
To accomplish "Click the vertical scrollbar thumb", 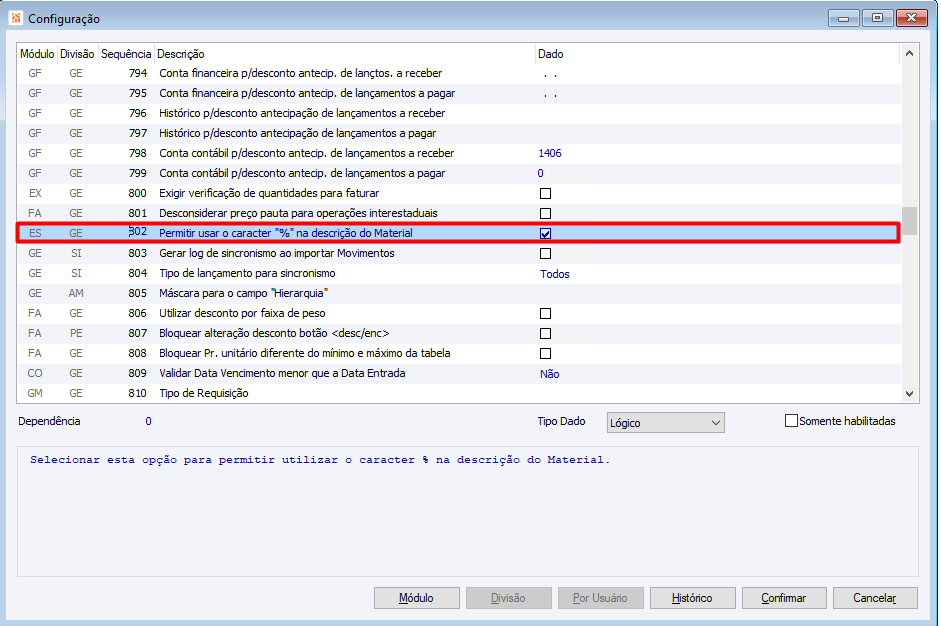I will tap(909, 221).
